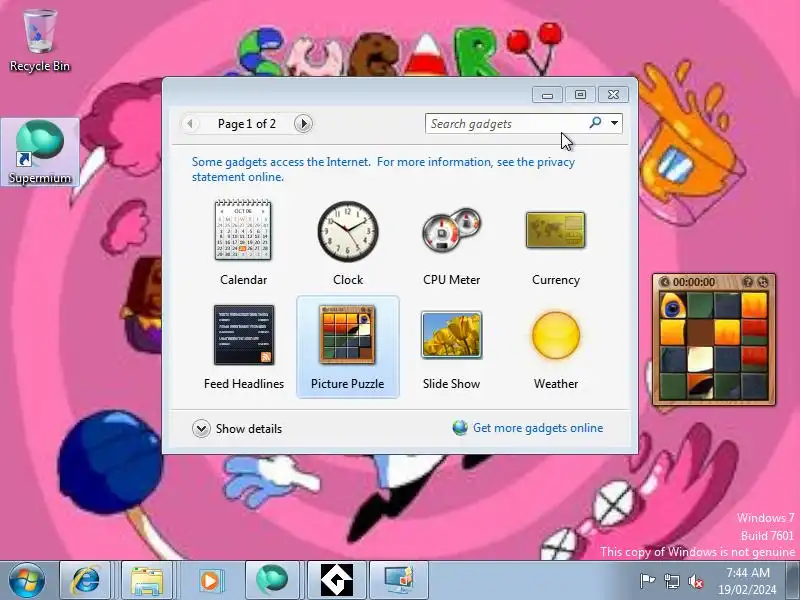800x600 pixels.
Task: Click the globe icon beside gadgets link
Action: coord(460,428)
